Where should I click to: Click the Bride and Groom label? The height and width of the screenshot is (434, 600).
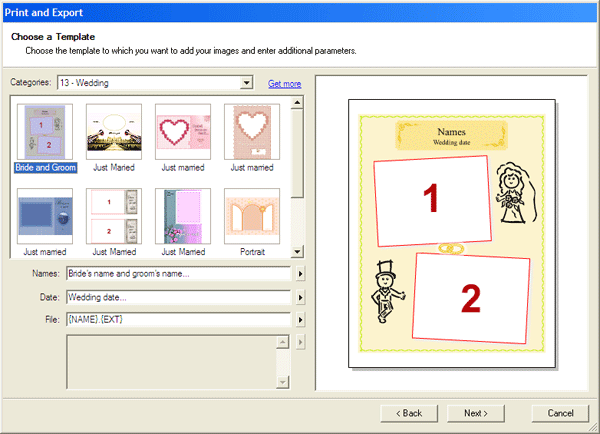(x=46, y=168)
